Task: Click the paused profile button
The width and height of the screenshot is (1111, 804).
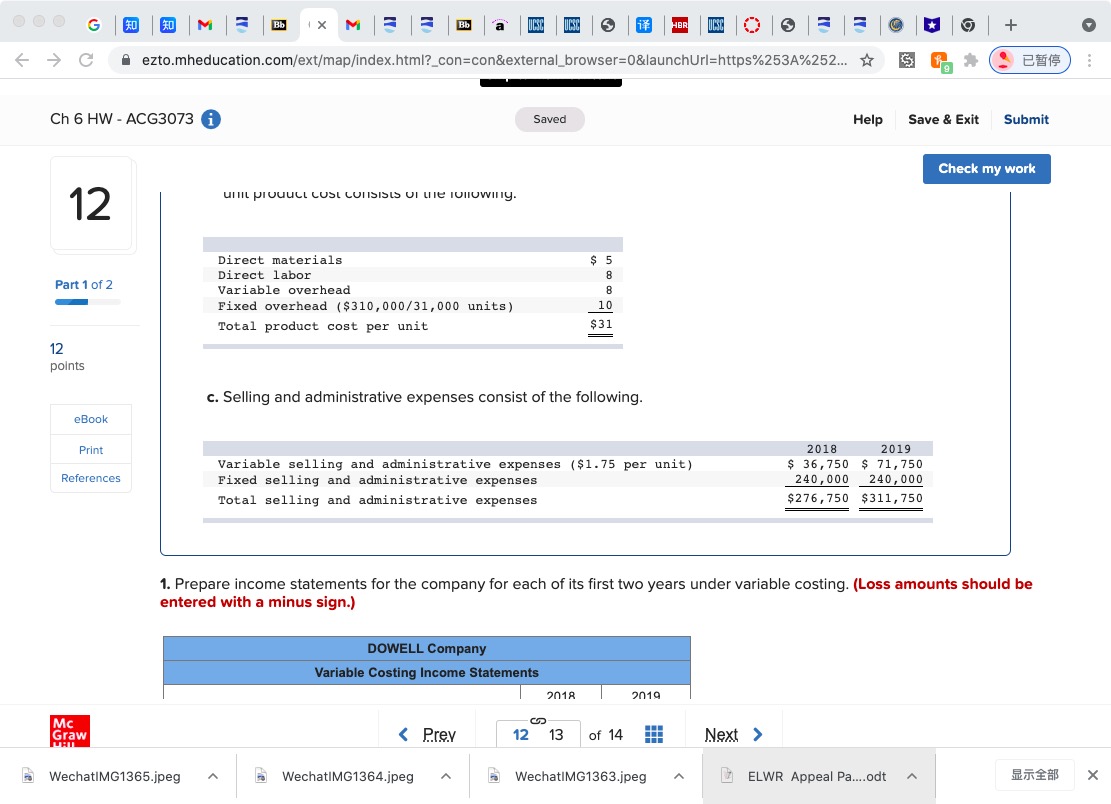Action: [1030, 60]
